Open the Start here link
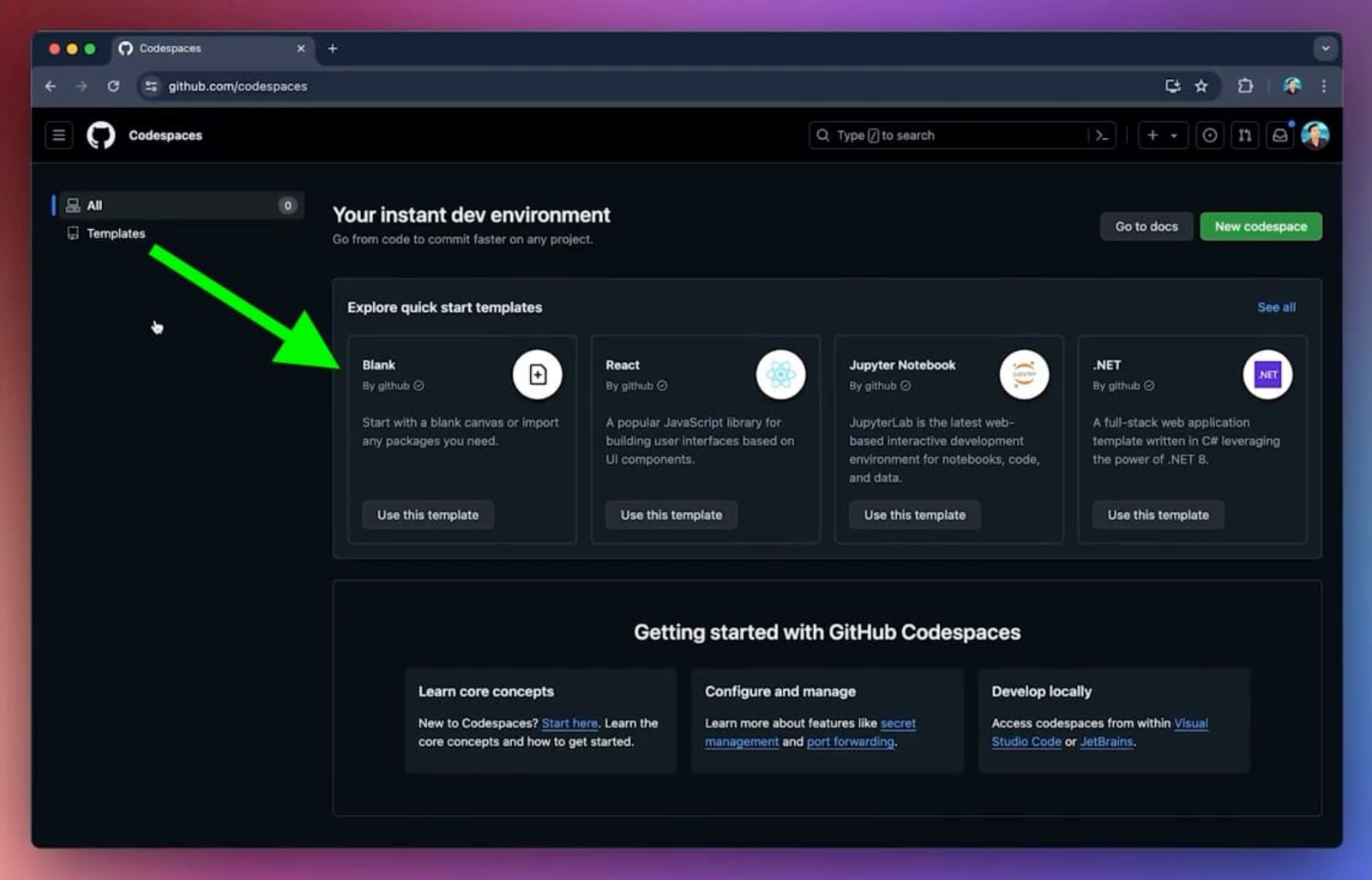This screenshot has width=1372, height=880. [569, 723]
